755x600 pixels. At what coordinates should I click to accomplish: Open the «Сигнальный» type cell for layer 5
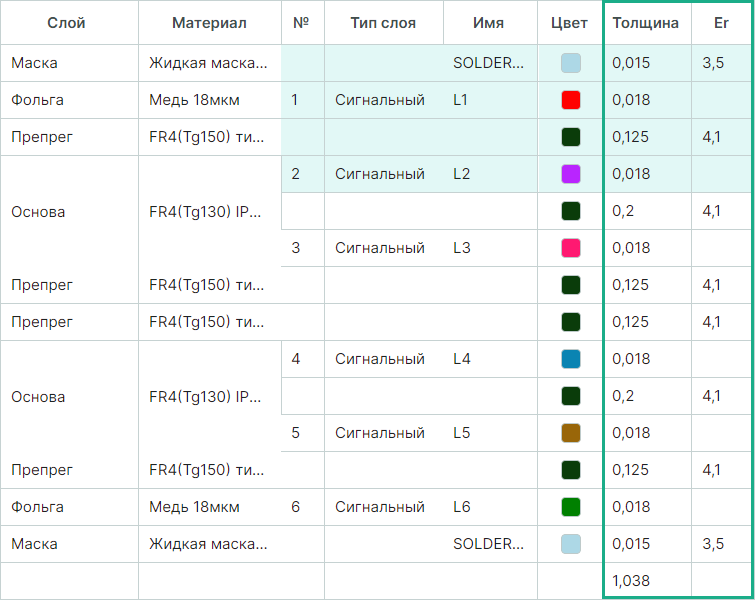pos(380,433)
